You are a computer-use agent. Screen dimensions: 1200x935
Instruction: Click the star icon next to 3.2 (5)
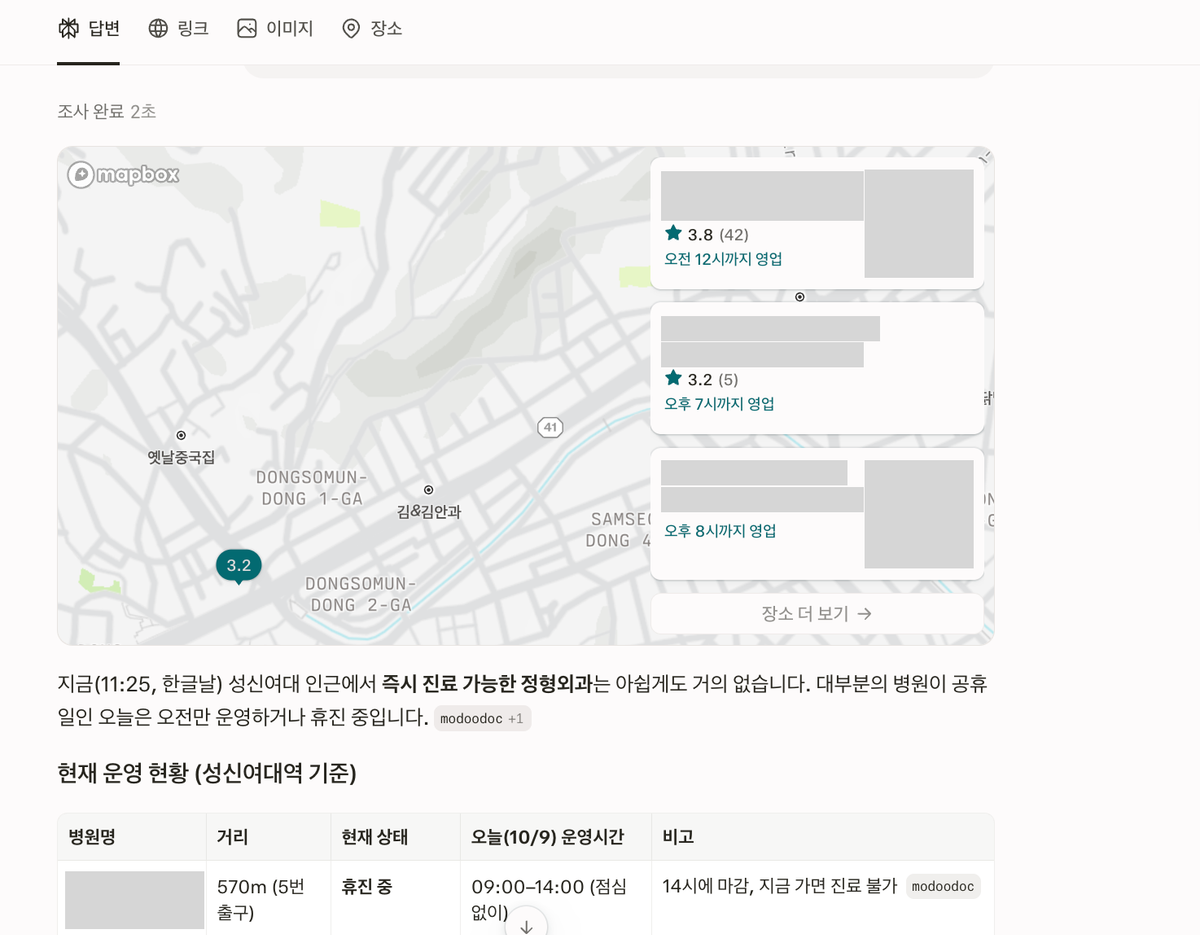pos(673,378)
